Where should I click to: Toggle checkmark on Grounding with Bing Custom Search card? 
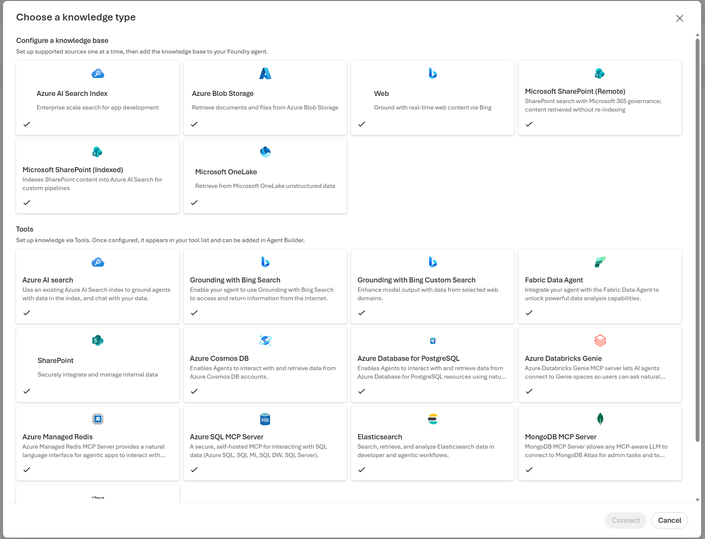[361, 312]
